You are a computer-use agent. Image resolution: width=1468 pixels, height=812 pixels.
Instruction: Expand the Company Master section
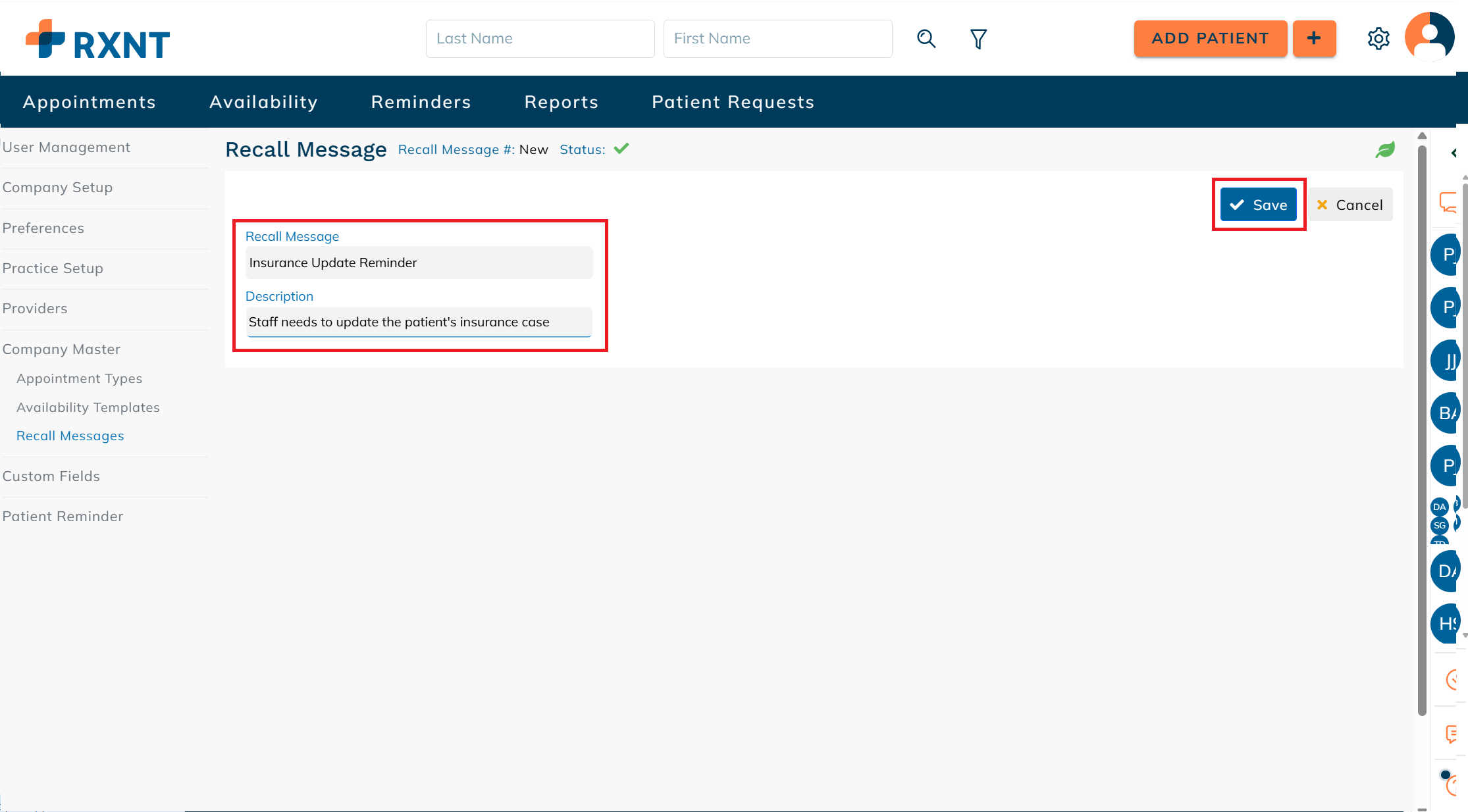(x=61, y=349)
